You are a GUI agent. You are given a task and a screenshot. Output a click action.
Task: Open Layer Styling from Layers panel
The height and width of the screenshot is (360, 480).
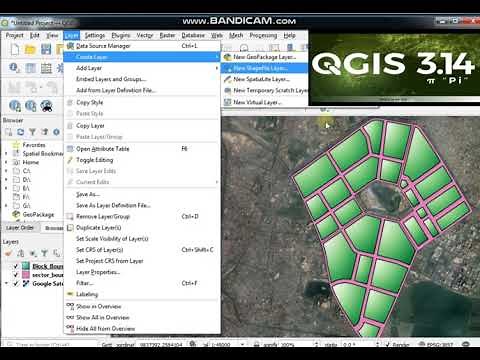[x=8, y=253]
